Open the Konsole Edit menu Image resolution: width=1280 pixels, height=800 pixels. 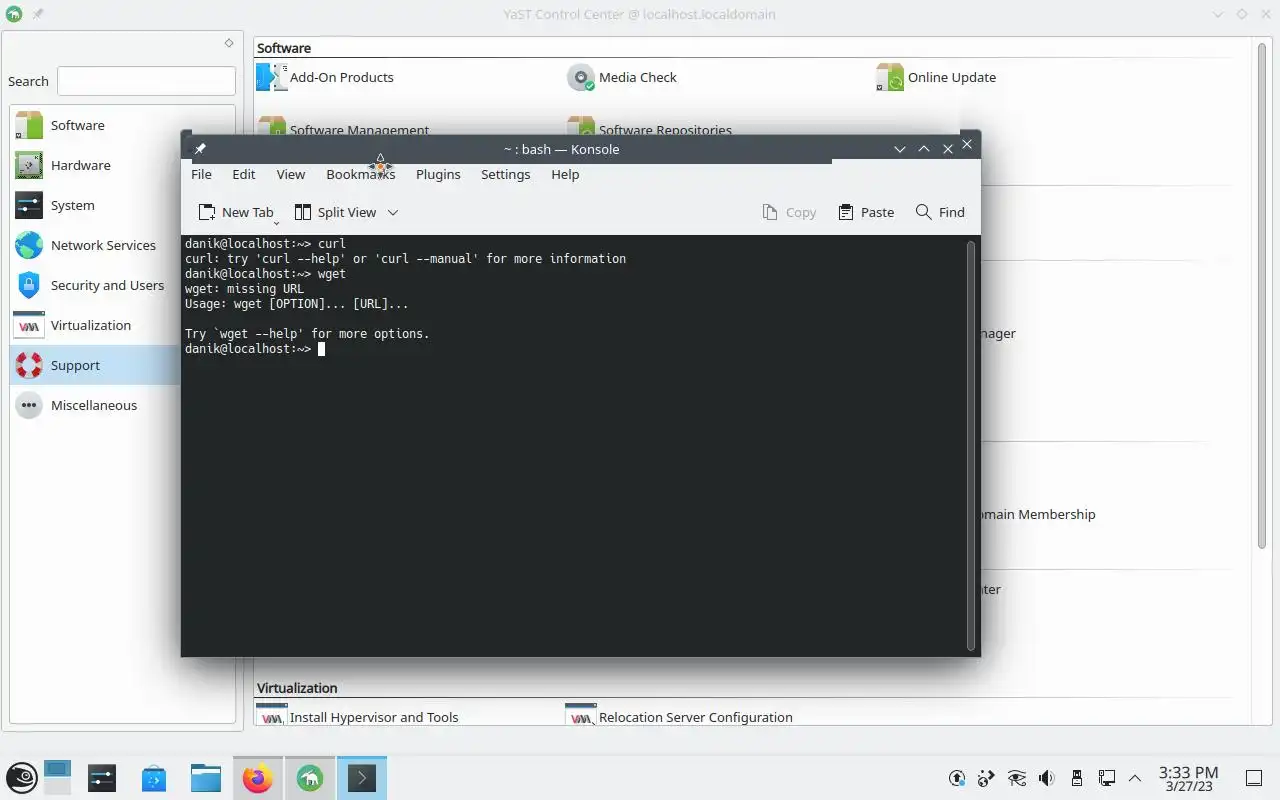click(x=244, y=174)
